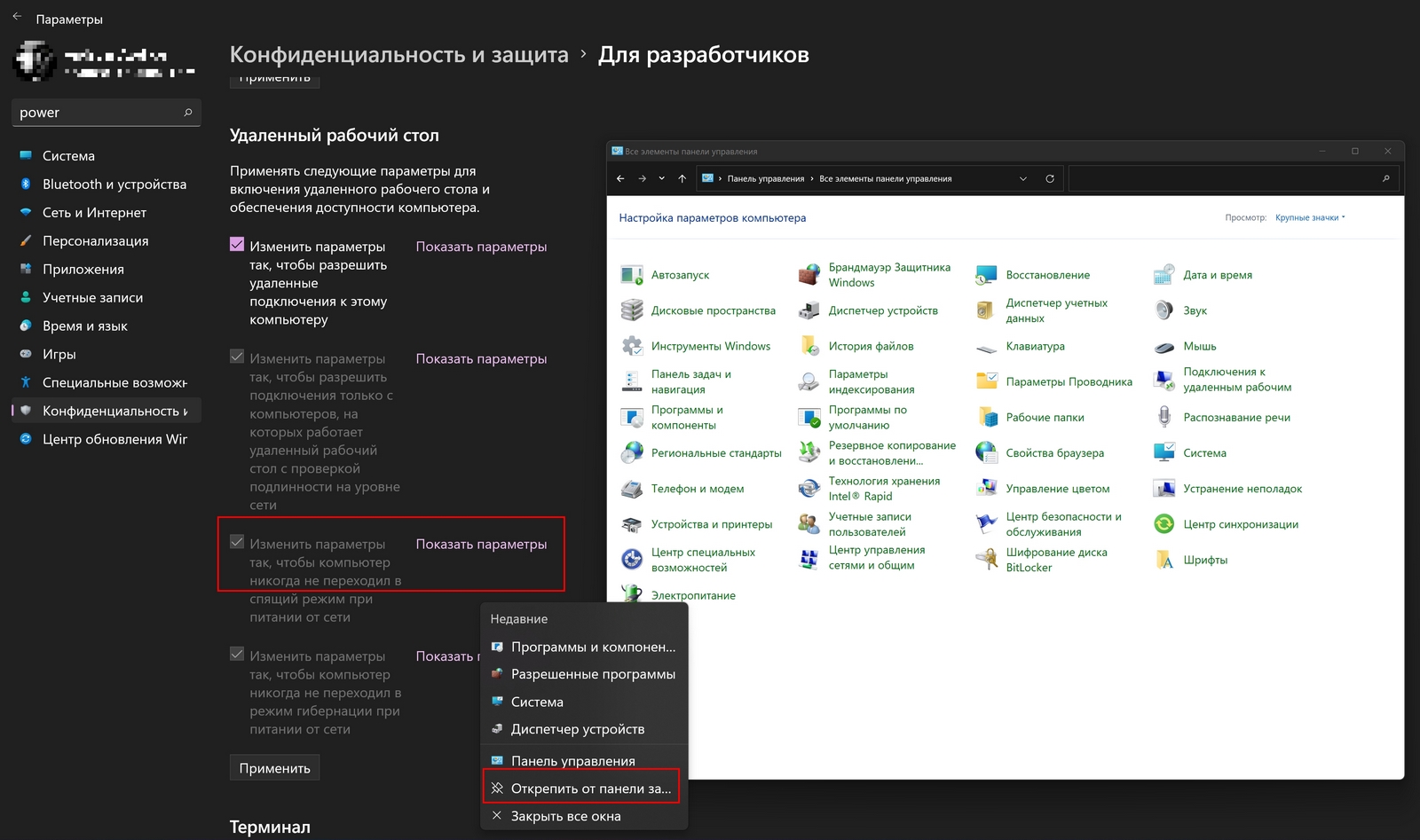Click the settings search field containing power
Screen dimensions: 1420x840
[x=106, y=113]
